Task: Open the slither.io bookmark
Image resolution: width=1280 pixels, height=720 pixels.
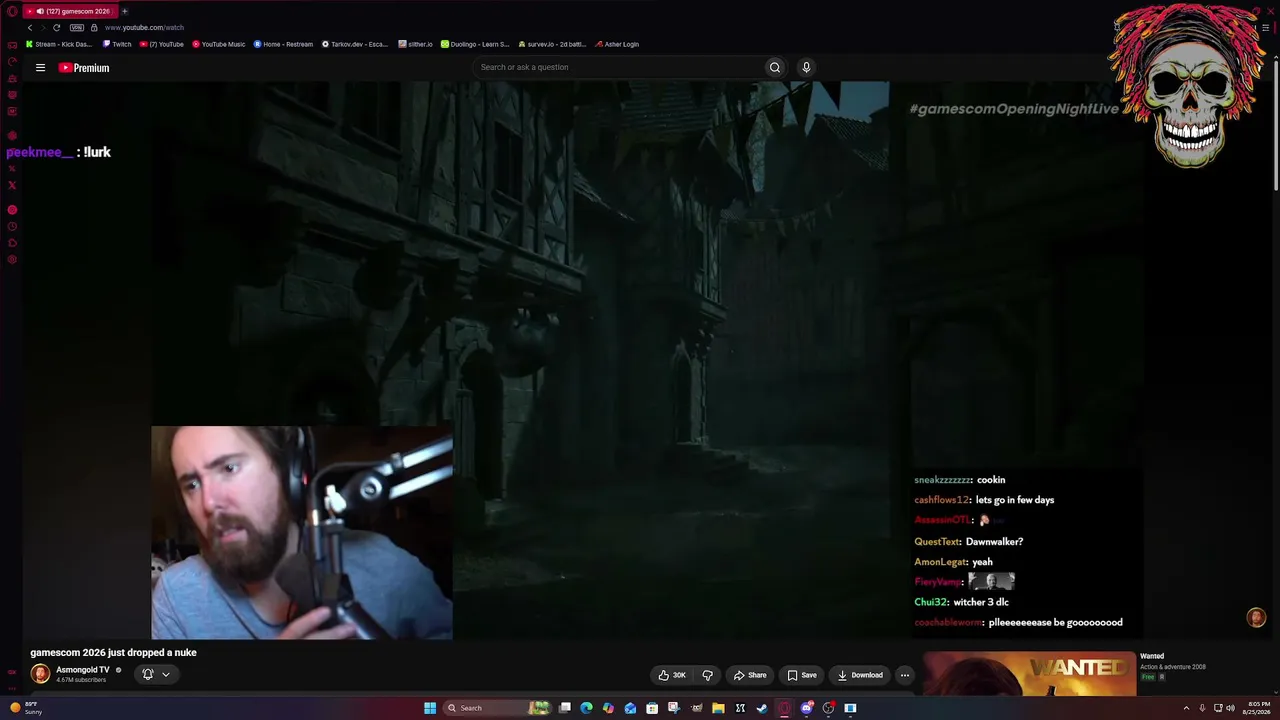Action: click(415, 44)
